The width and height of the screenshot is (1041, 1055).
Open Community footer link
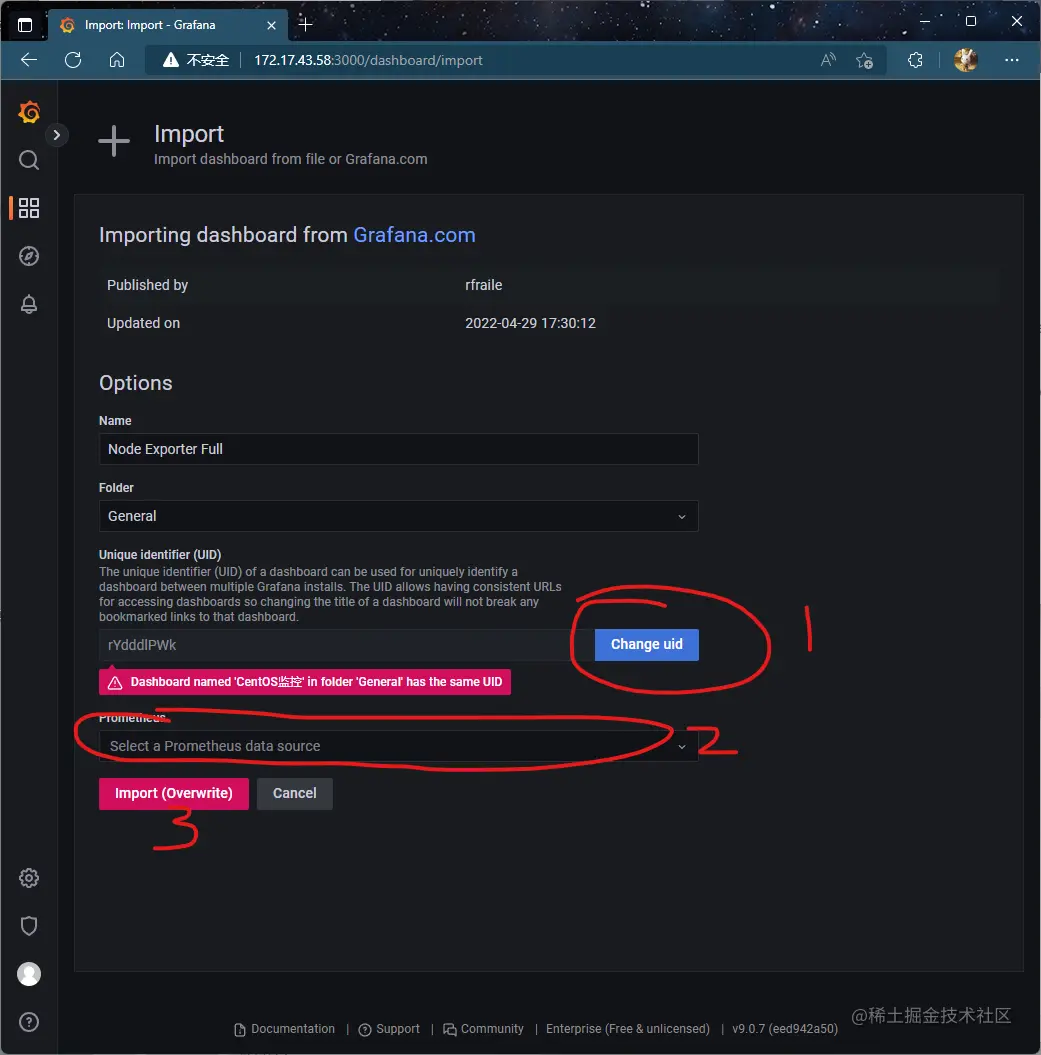pyautogui.click(x=483, y=1029)
